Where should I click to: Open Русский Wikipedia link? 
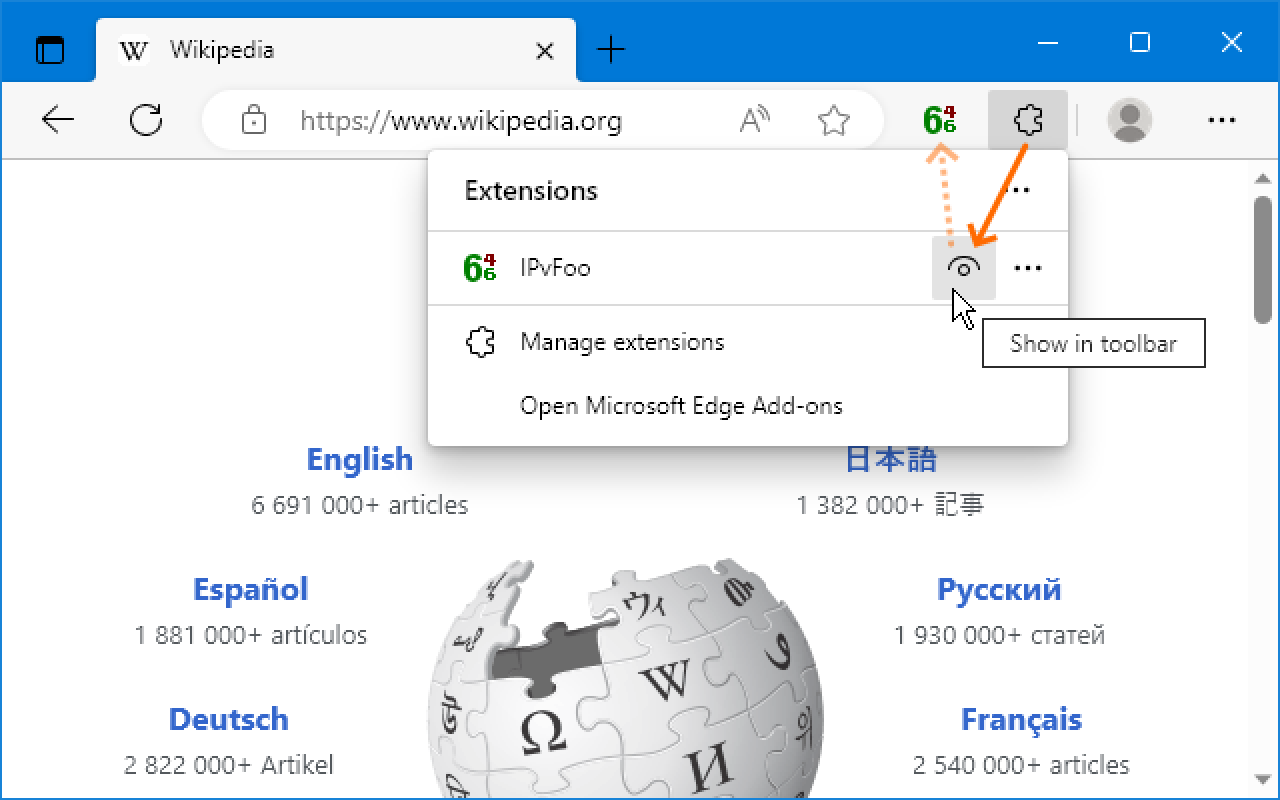(999, 589)
